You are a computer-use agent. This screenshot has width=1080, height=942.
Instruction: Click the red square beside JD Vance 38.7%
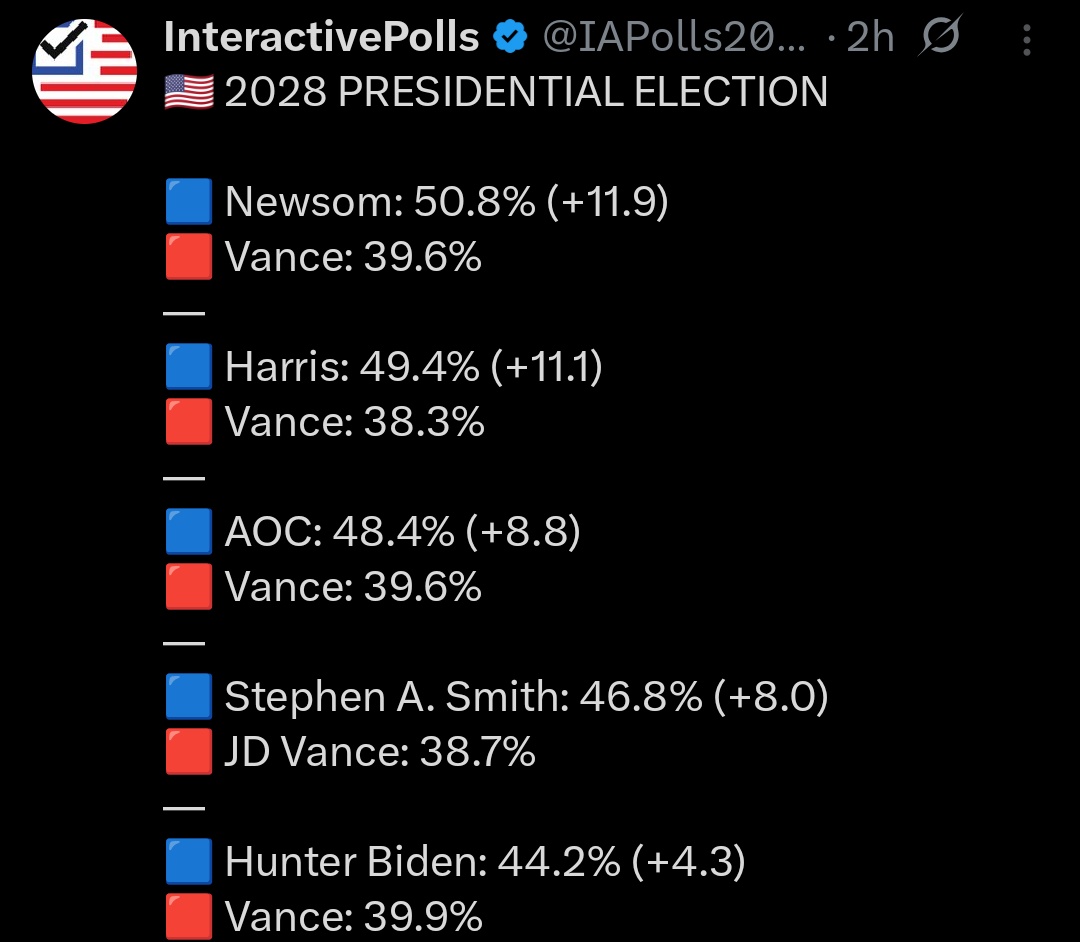(x=189, y=751)
